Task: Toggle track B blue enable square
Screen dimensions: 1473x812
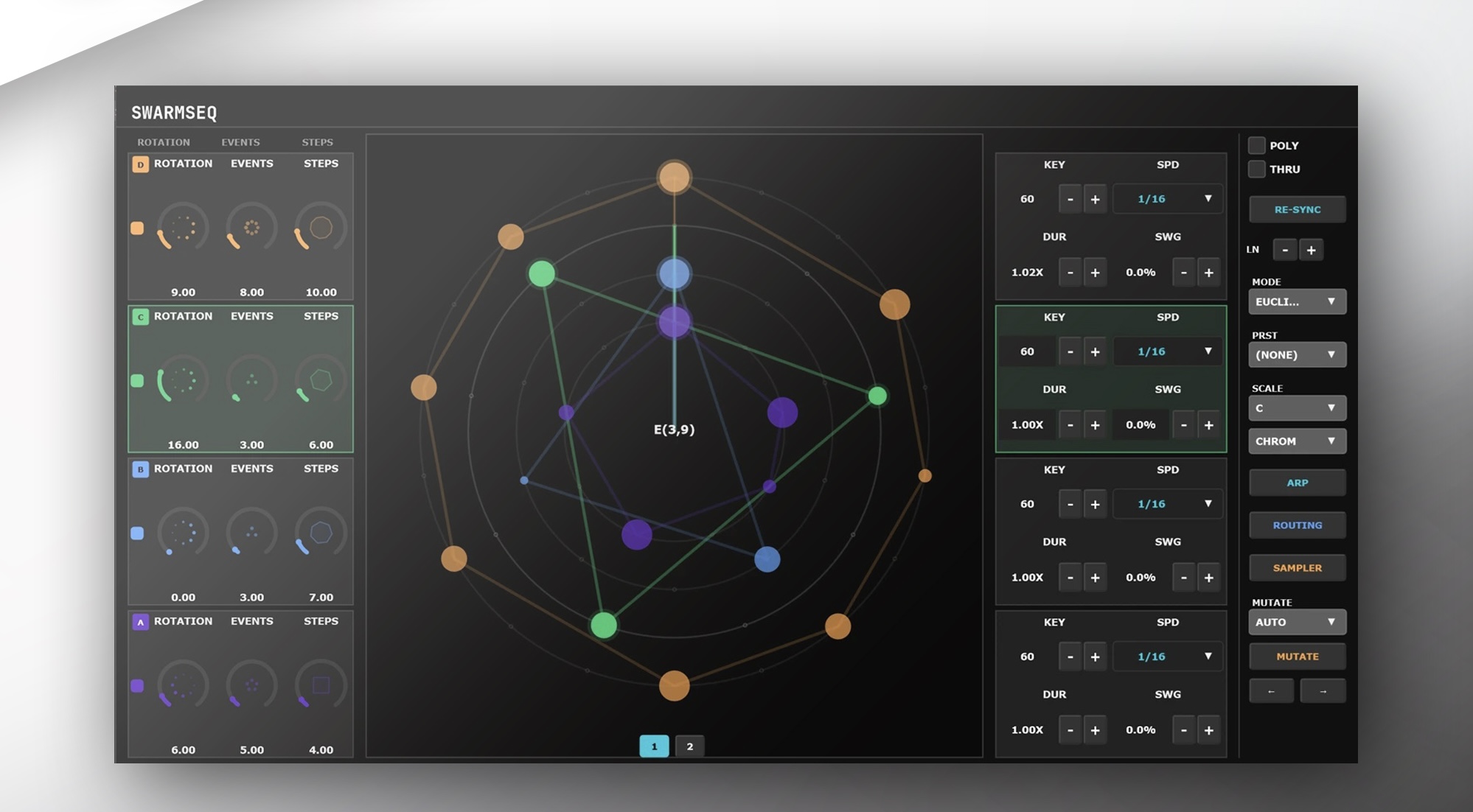Action: 137,533
